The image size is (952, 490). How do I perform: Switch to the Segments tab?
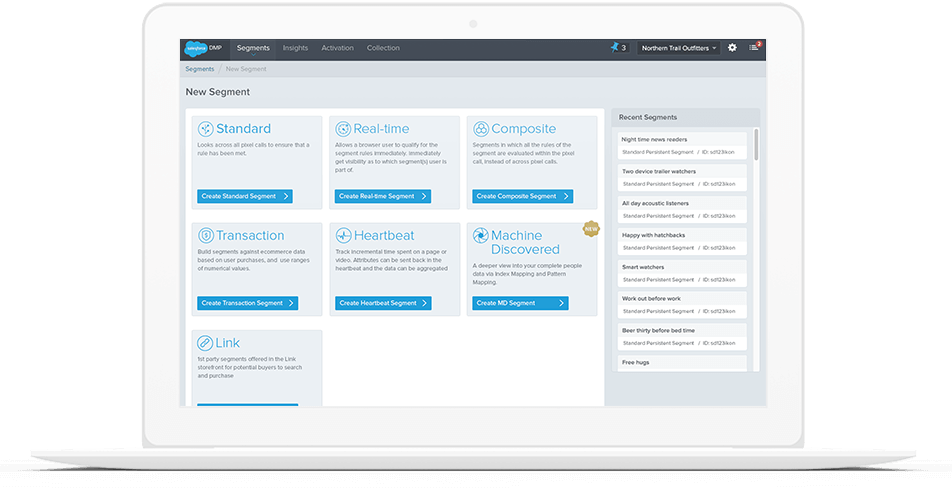(x=253, y=48)
